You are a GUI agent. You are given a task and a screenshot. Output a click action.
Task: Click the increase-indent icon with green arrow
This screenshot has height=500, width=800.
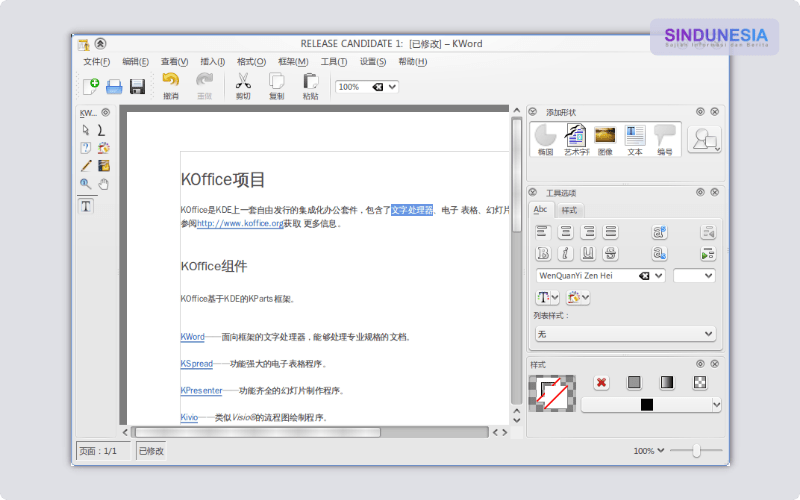coord(708,253)
